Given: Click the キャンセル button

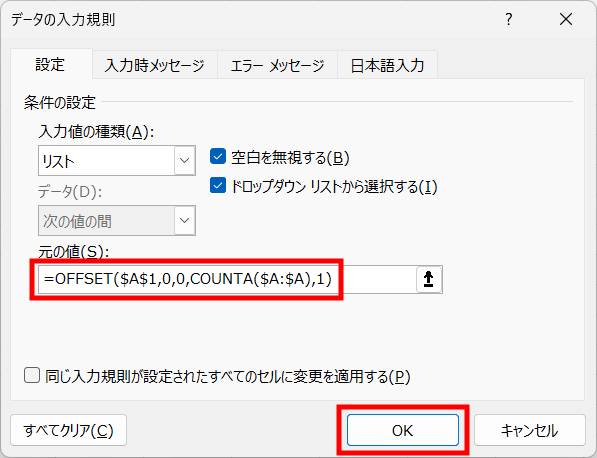Looking at the screenshot, I should [x=530, y=430].
